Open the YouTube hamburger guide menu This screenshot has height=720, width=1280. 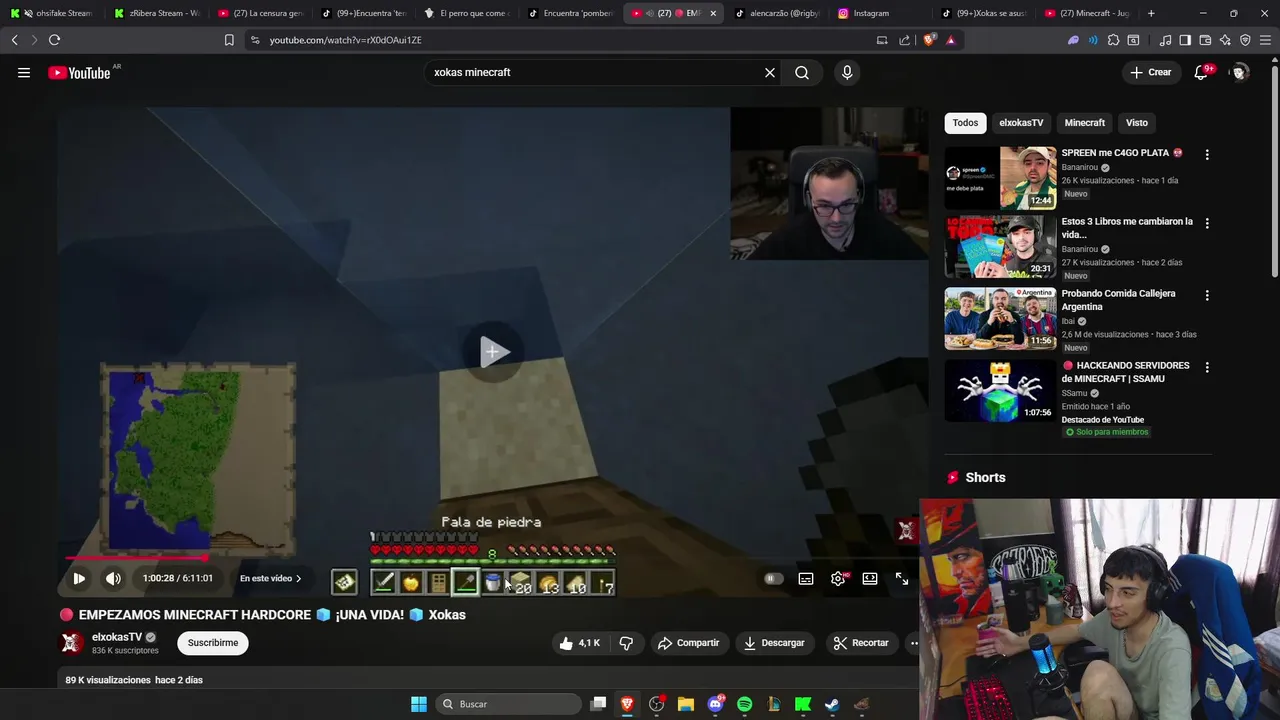click(24, 72)
